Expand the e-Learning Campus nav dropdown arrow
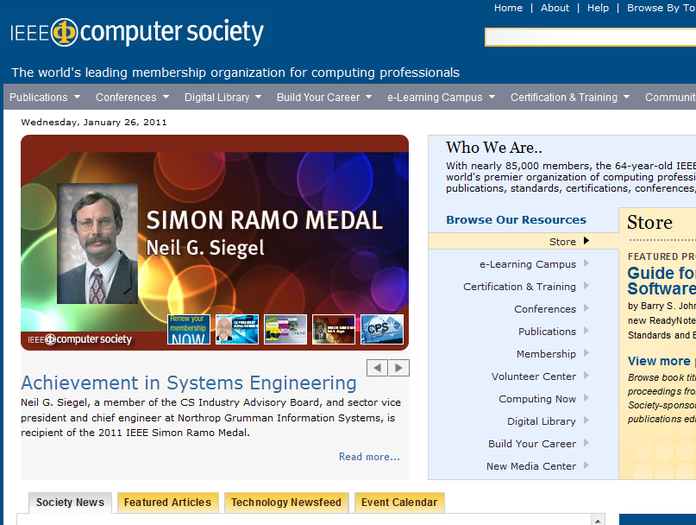This screenshot has width=696, height=525. pyautogui.click(x=492, y=96)
